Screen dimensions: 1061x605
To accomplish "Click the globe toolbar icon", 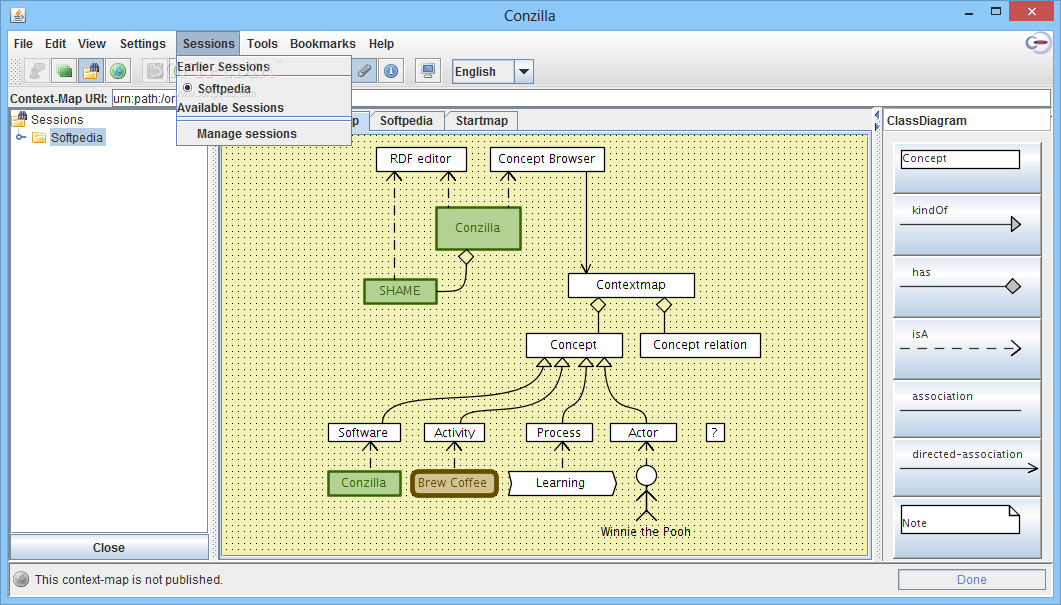I will click(118, 71).
